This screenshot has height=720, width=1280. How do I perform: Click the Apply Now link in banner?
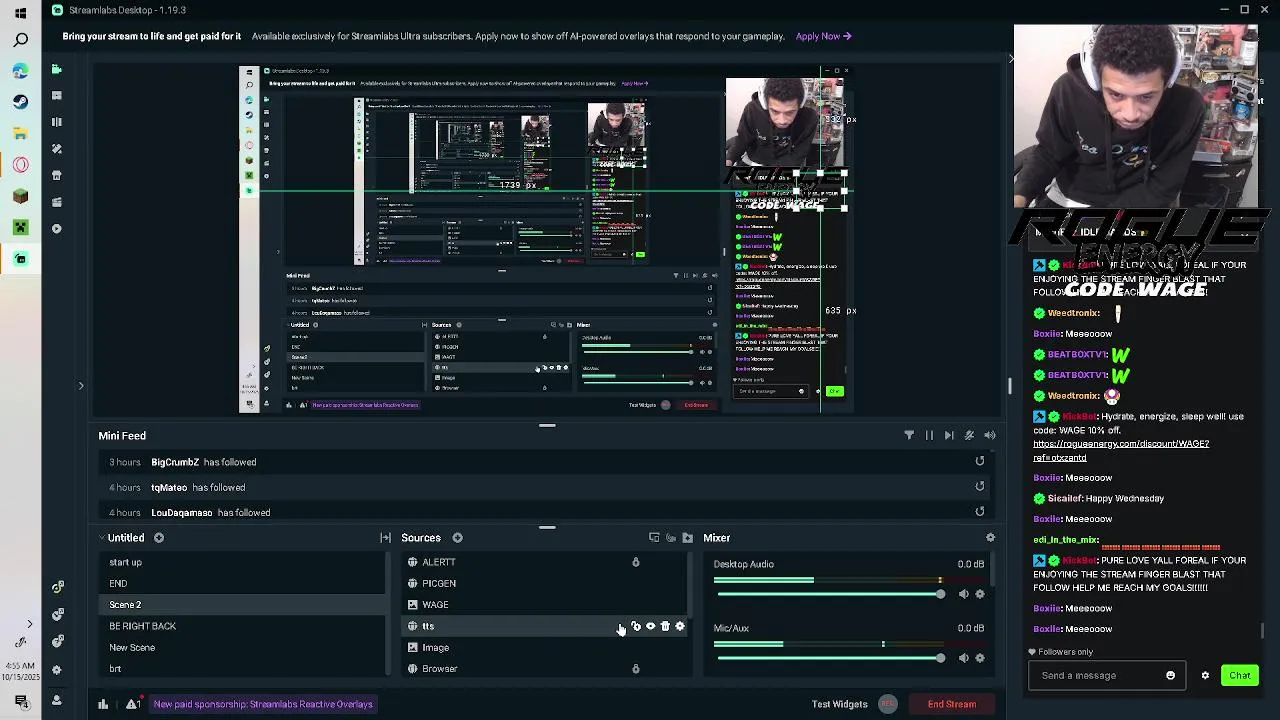tap(823, 36)
